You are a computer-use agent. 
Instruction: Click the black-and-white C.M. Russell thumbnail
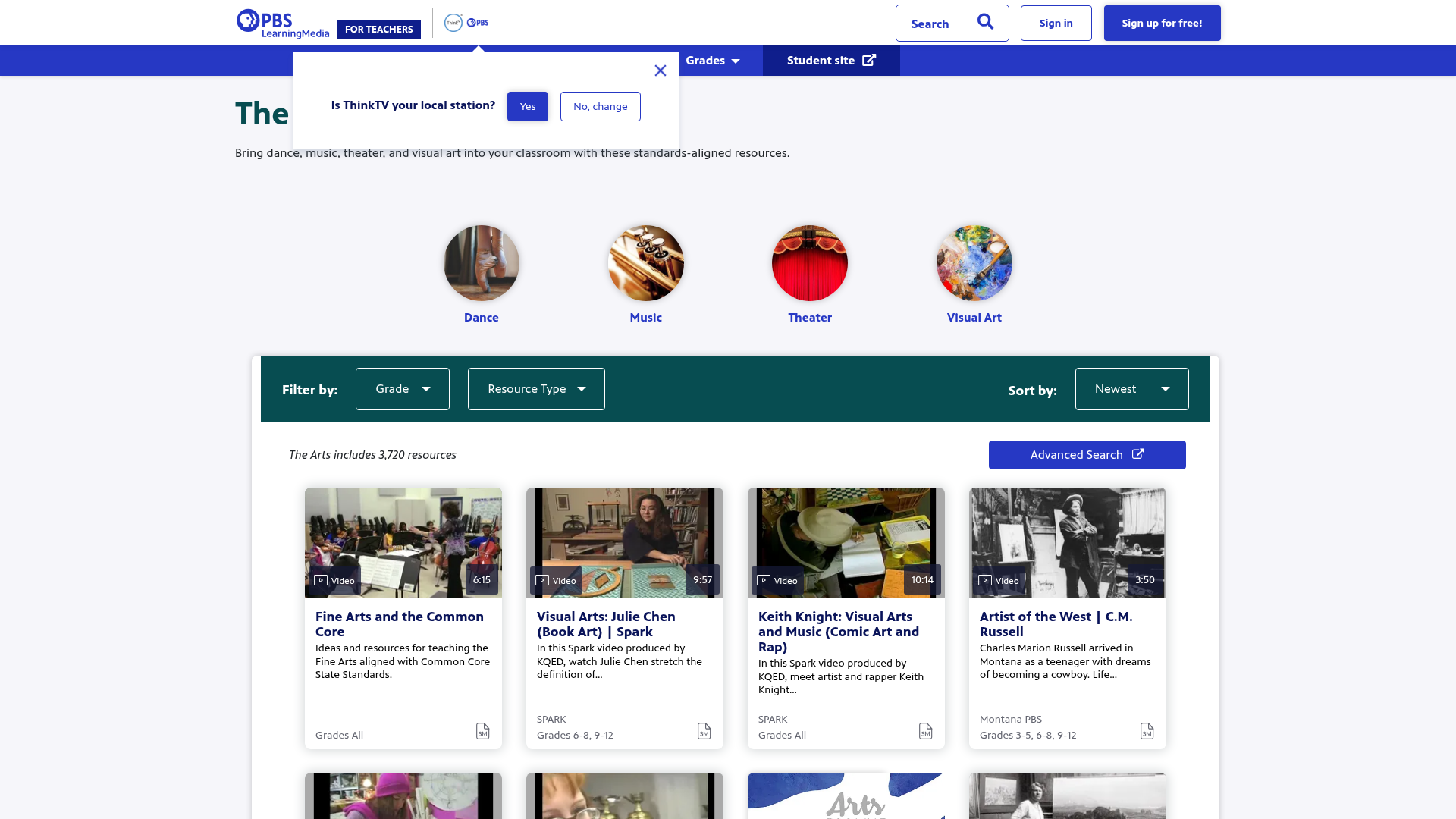click(x=1068, y=543)
